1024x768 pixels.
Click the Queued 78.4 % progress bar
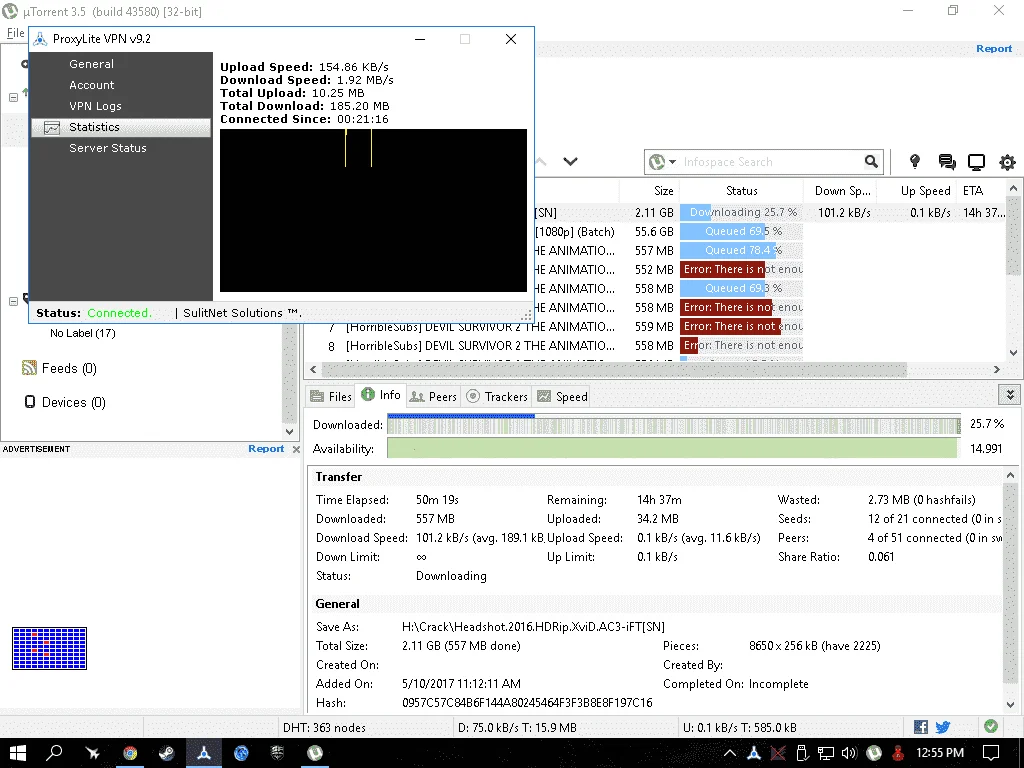(741, 250)
